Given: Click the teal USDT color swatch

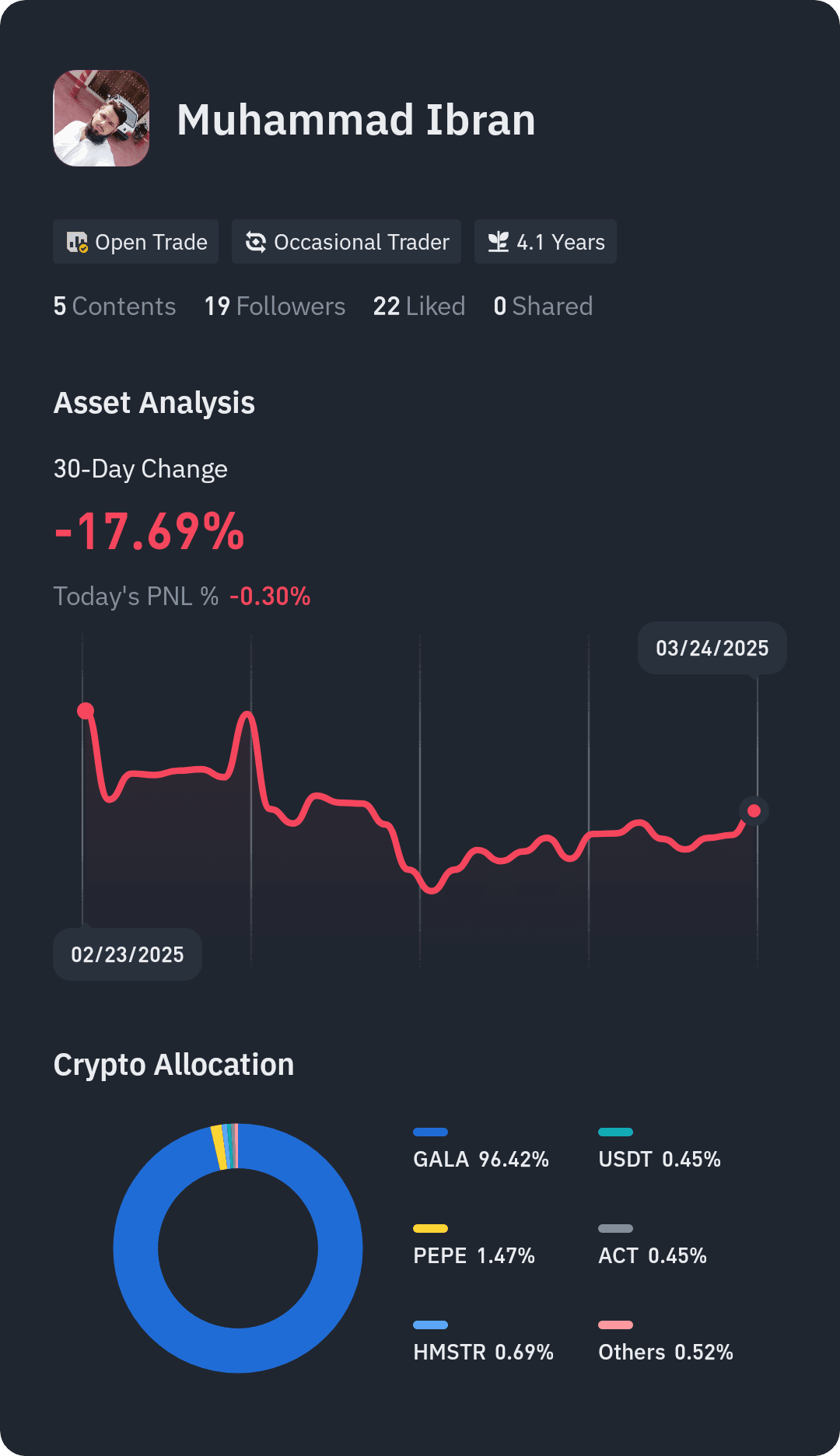Looking at the screenshot, I should (615, 1132).
